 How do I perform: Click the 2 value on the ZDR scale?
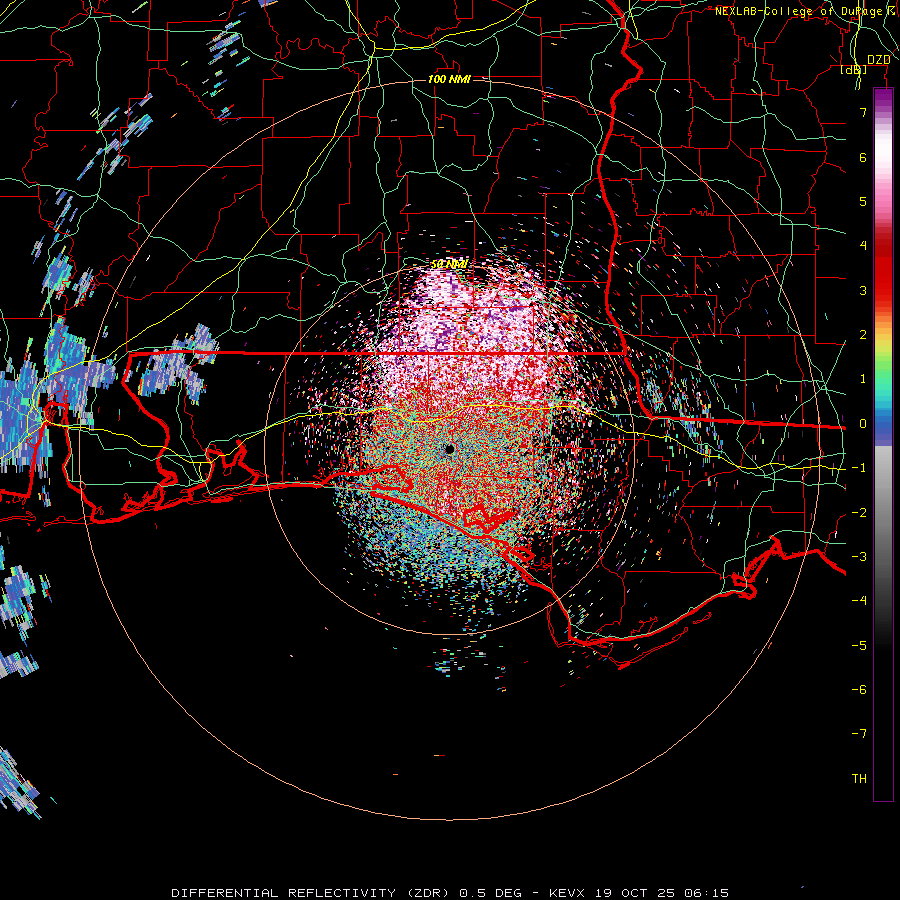tap(863, 335)
